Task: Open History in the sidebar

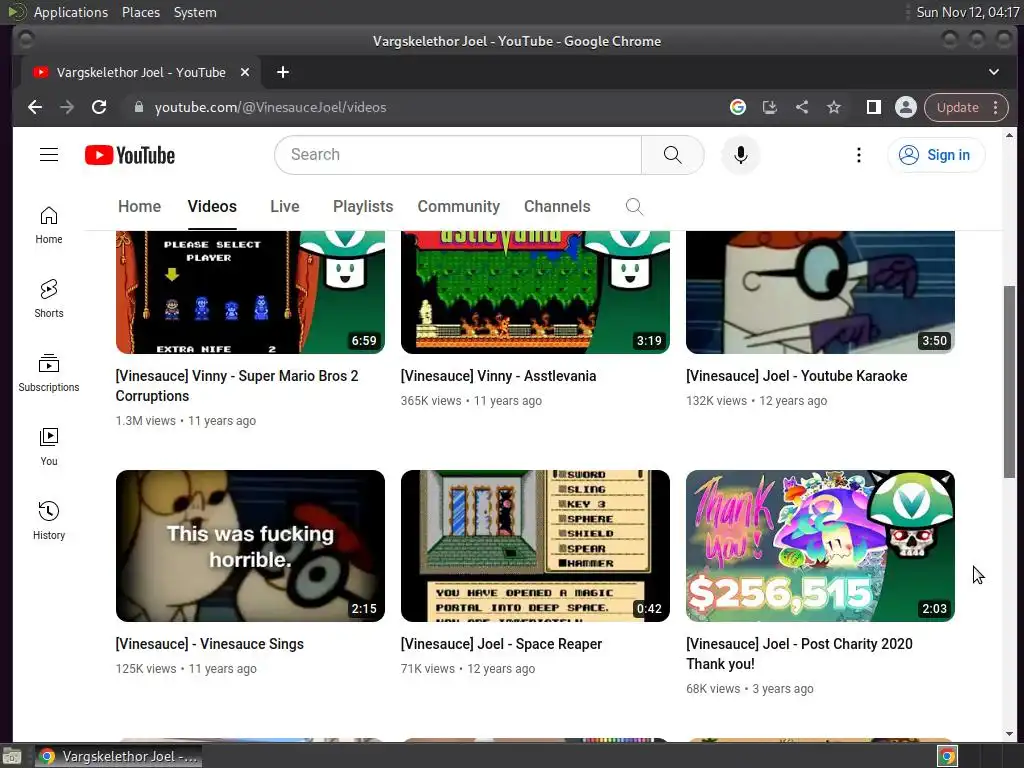Action: pos(49,520)
